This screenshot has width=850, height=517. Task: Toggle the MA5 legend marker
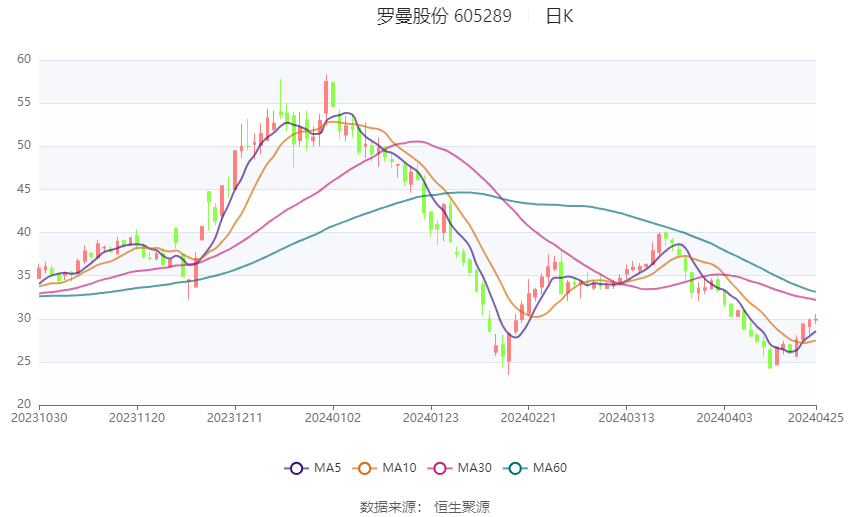pos(296,467)
